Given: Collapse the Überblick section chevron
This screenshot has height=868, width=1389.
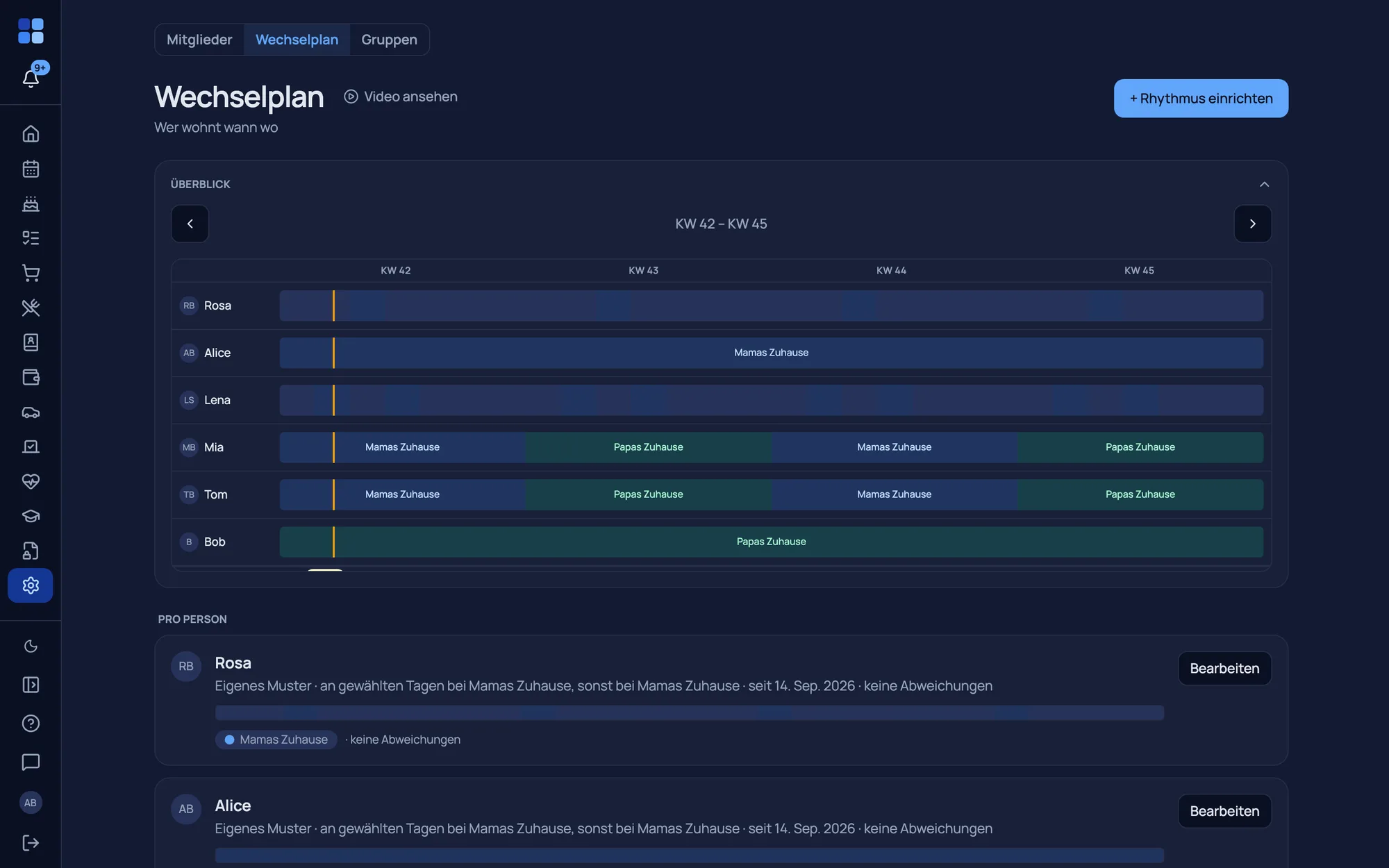Looking at the screenshot, I should [1264, 184].
